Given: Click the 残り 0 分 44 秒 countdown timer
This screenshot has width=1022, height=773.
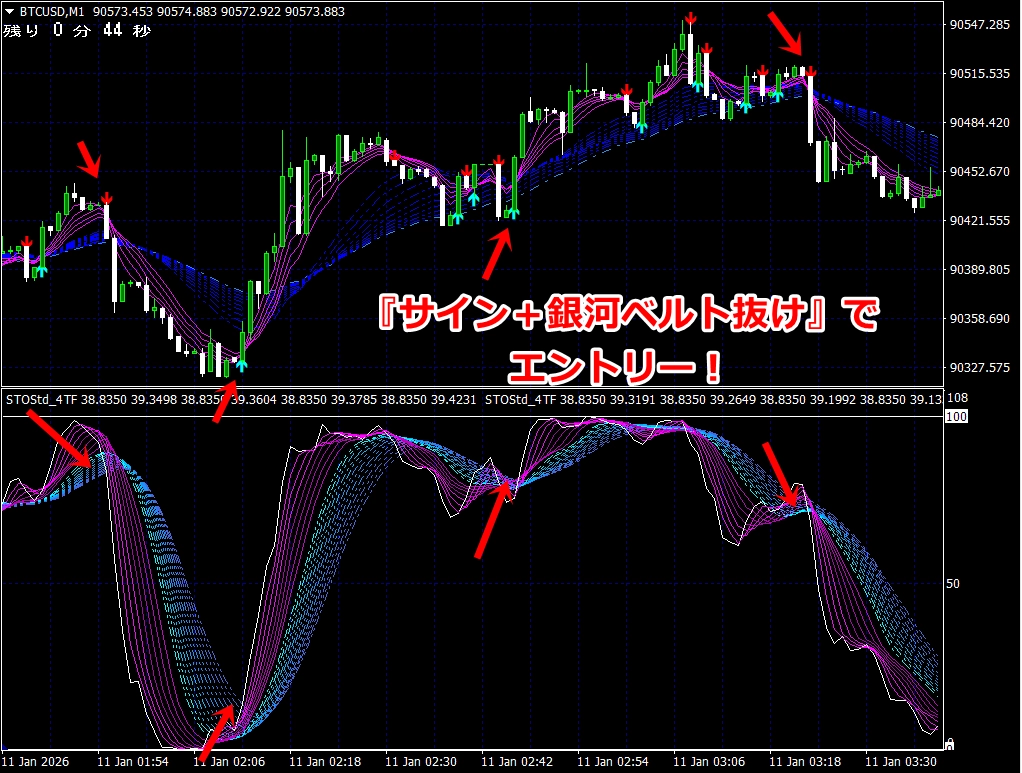Looking at the screenshot, I should click(x=77, y=31).
